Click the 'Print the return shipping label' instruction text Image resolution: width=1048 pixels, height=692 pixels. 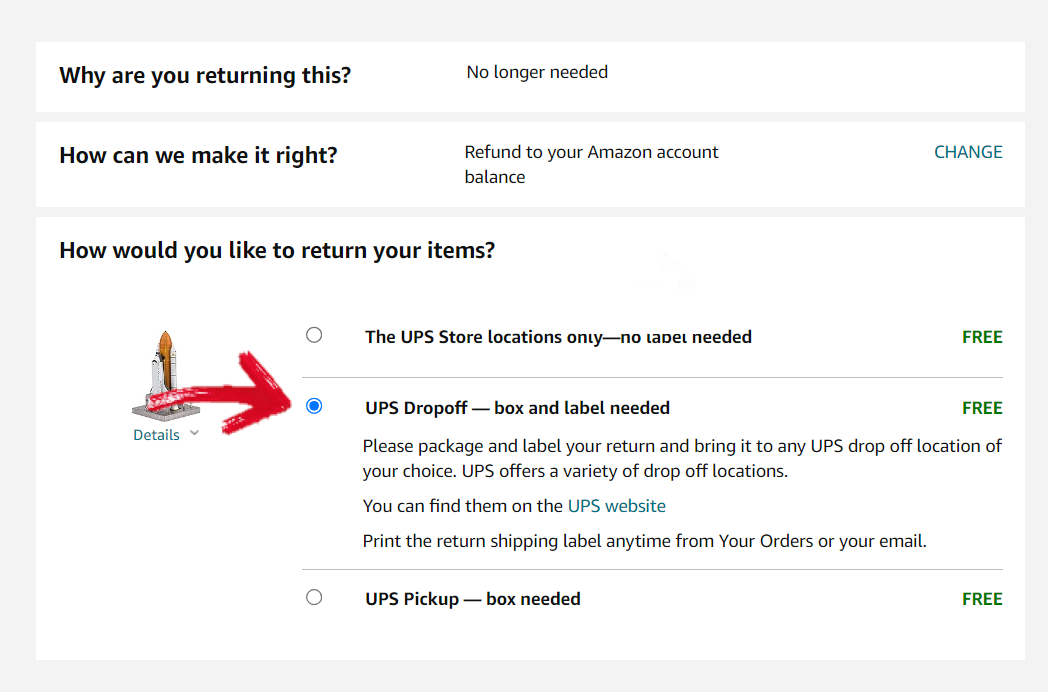tap(644, 541)
